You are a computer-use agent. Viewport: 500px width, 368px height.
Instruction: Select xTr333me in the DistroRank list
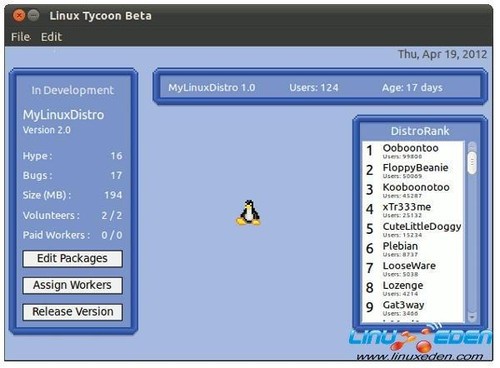pos(413,210)
